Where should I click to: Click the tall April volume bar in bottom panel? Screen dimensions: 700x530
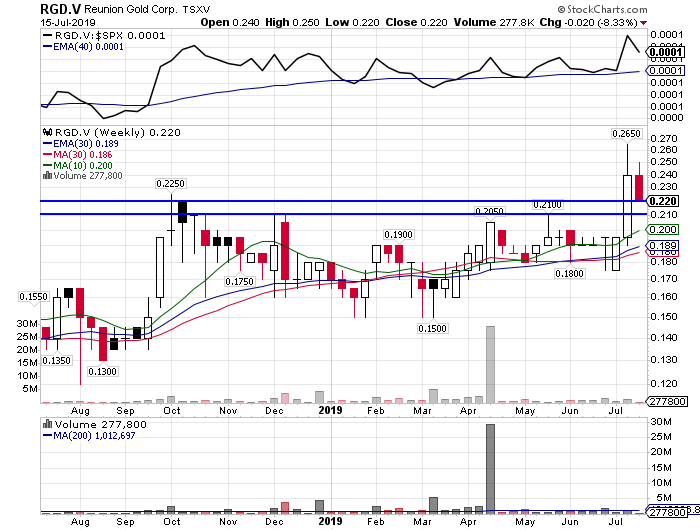pyautogui.click(x=490, y=467)
